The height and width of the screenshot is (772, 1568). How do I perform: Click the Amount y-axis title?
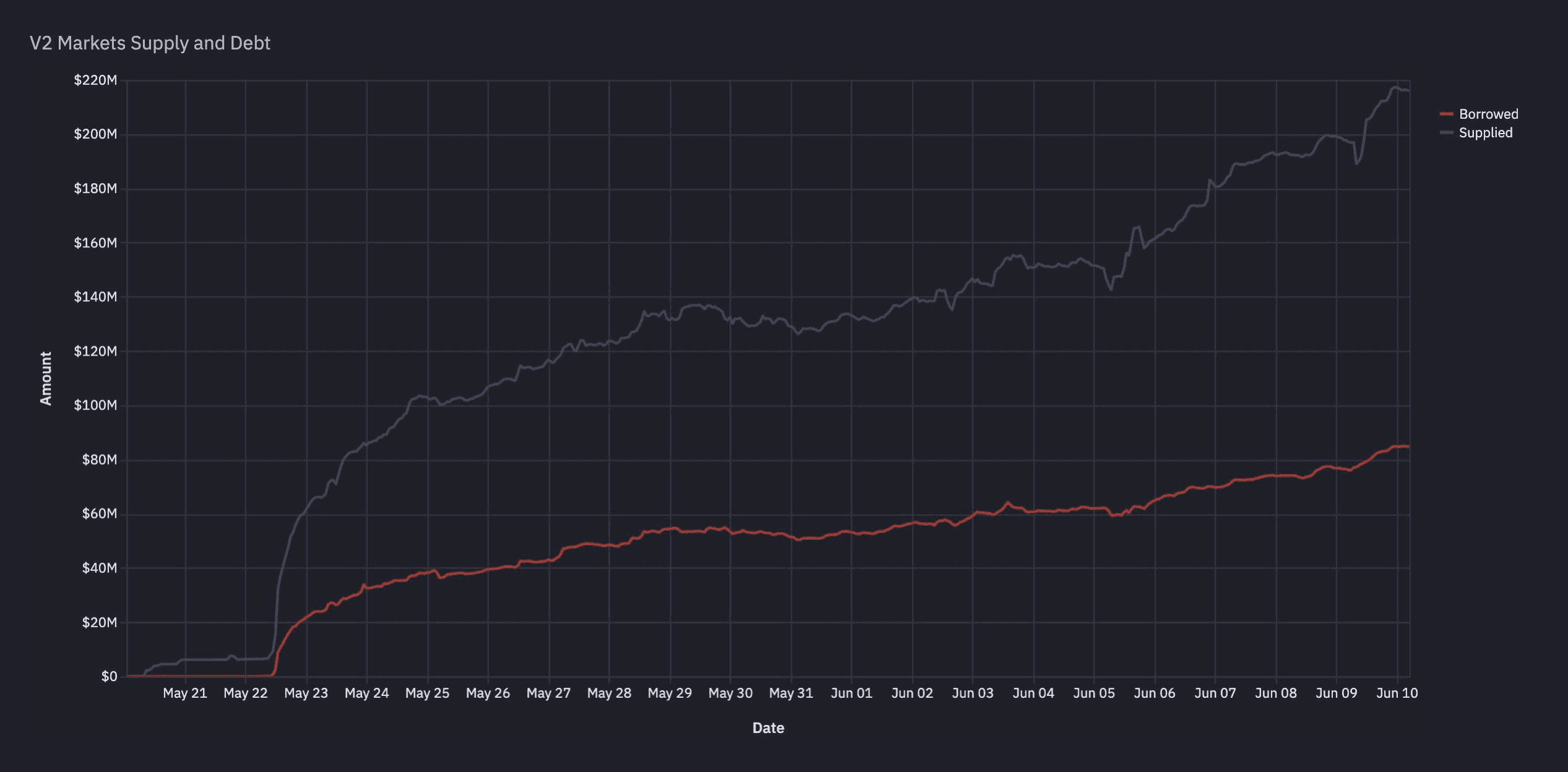pyautogui.click(x=46, y=378)
